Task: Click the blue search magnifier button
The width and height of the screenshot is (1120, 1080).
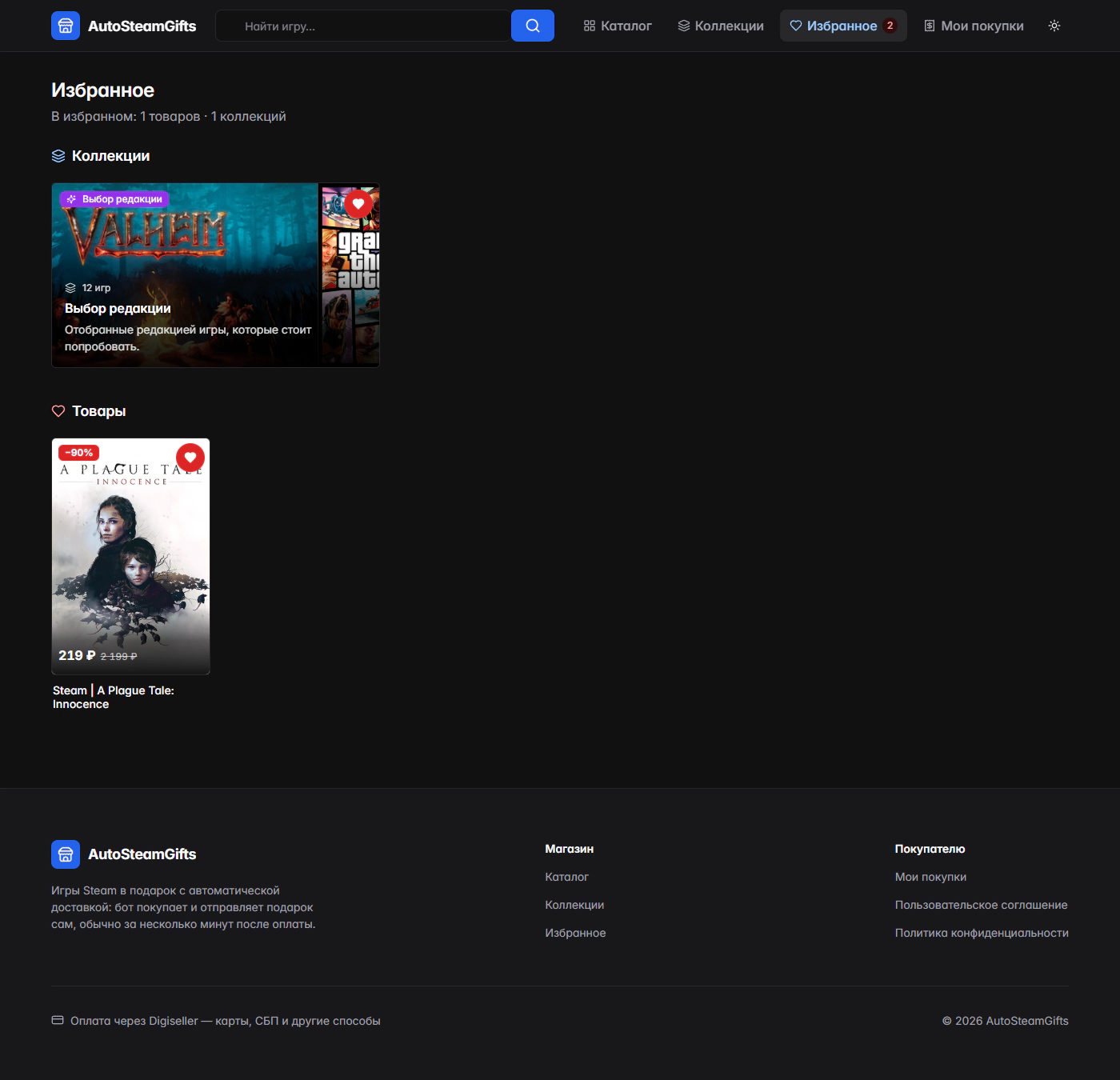Action: (533, 26)
